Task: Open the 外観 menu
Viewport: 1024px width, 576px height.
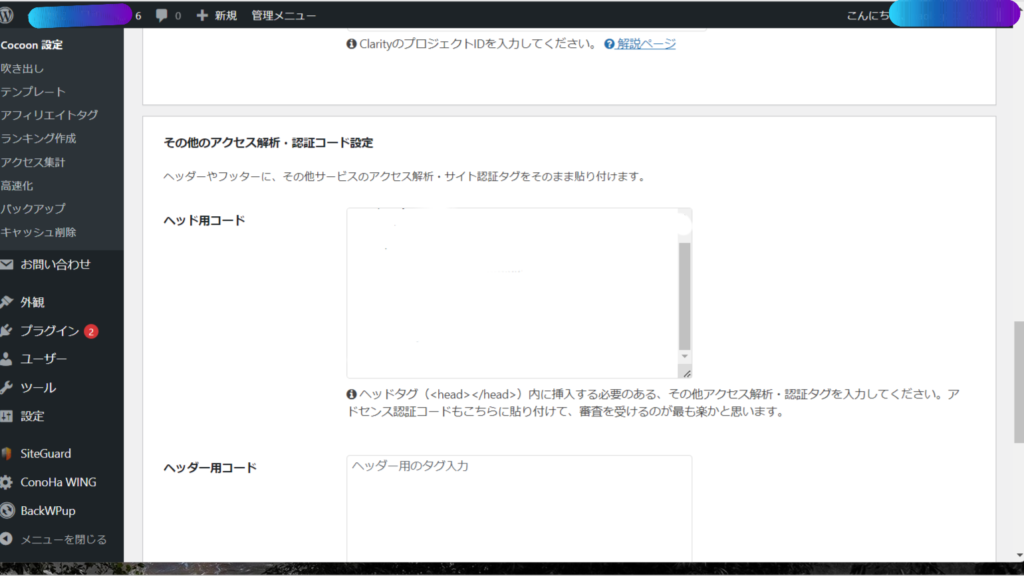Action: (x=32, y=302)
